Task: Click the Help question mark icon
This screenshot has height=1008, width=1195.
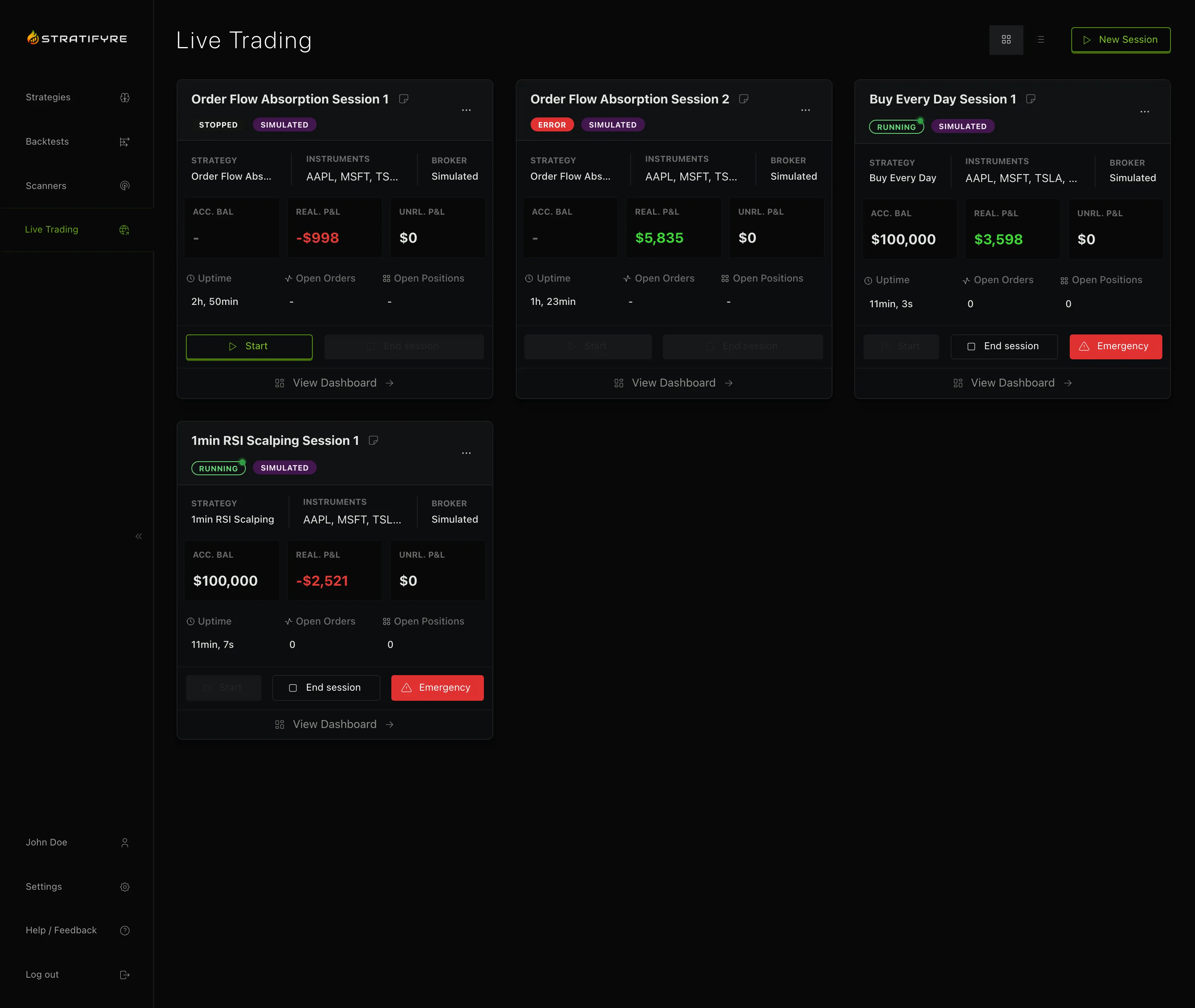Action: [124, 931]
